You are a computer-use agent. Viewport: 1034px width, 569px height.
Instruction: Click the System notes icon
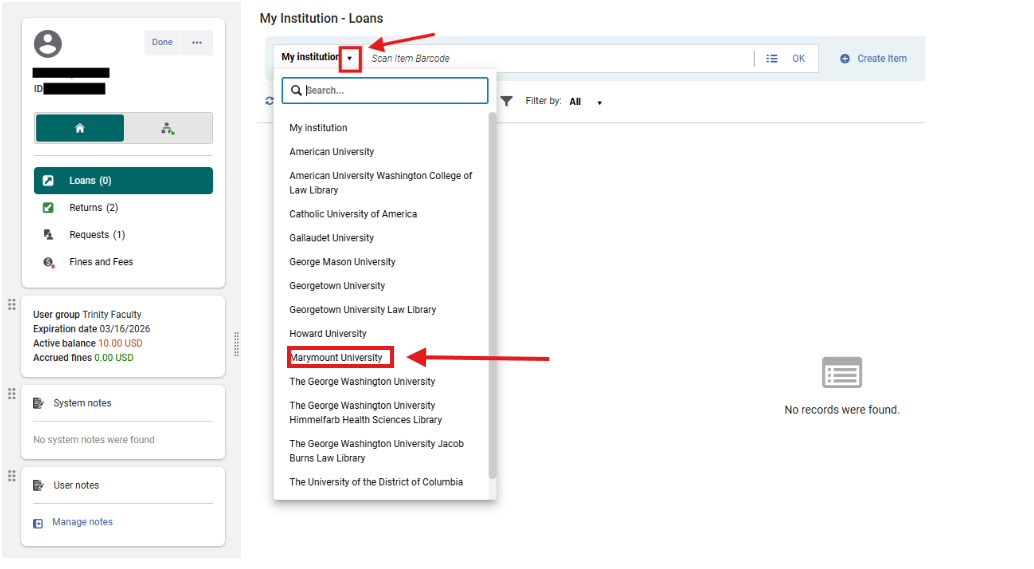point(38,403)
